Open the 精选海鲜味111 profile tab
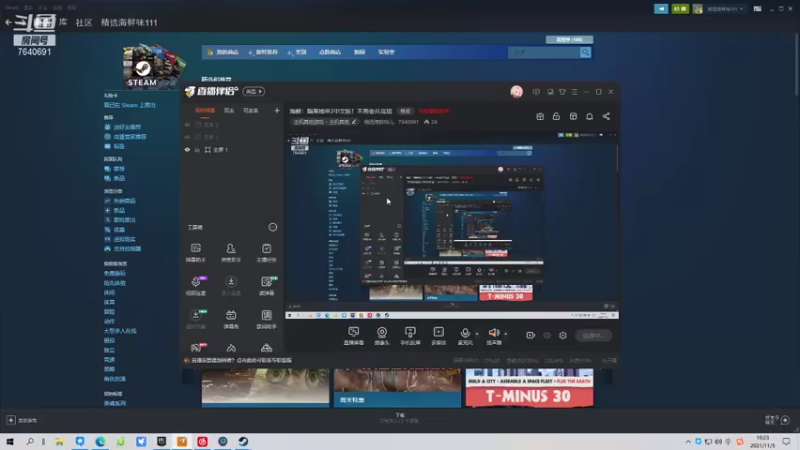800x450 pixels. click(x=129, y=22)
